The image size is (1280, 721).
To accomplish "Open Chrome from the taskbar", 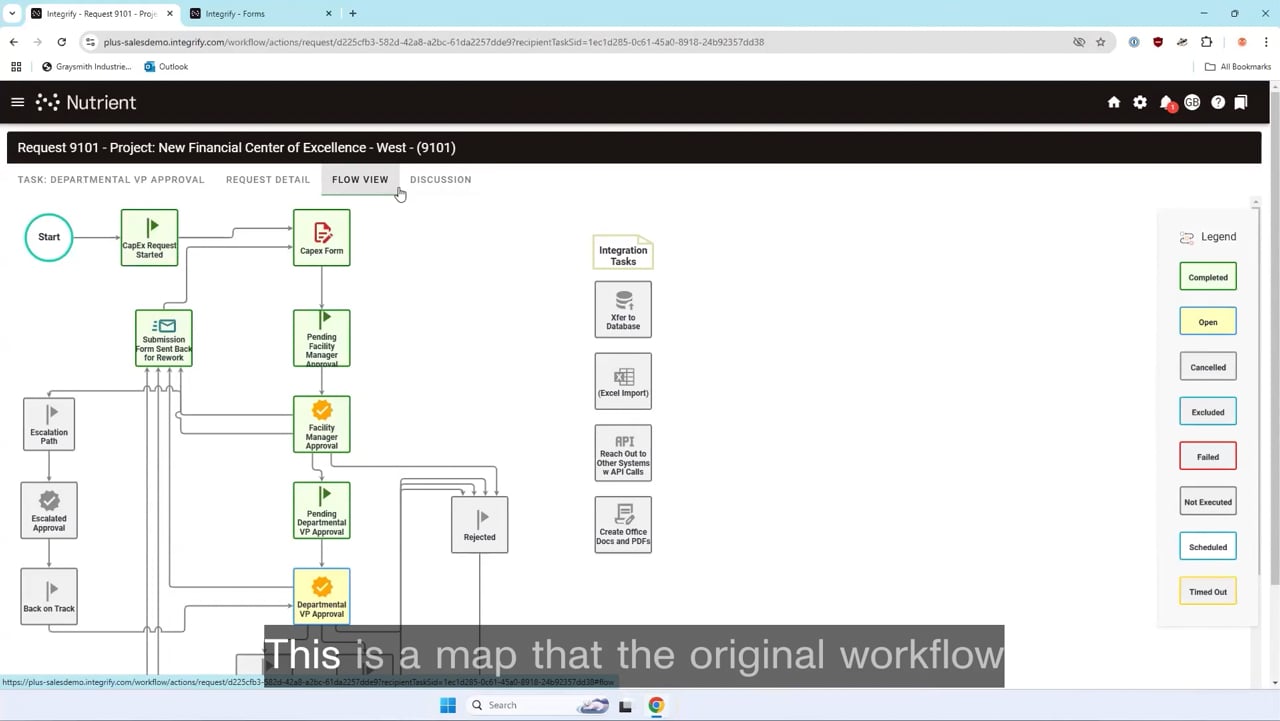I will [x=656, y=705].
